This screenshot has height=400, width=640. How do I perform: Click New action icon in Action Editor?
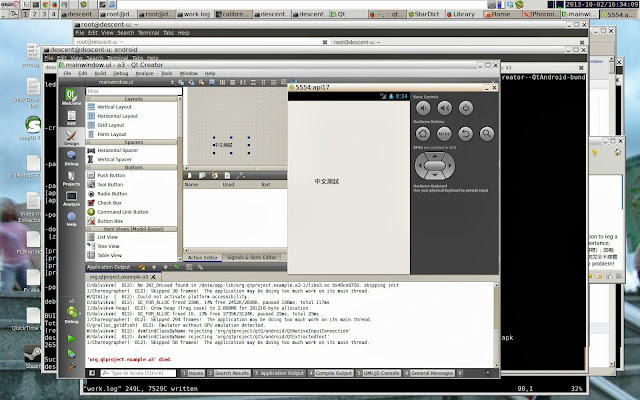pos(189,176)
